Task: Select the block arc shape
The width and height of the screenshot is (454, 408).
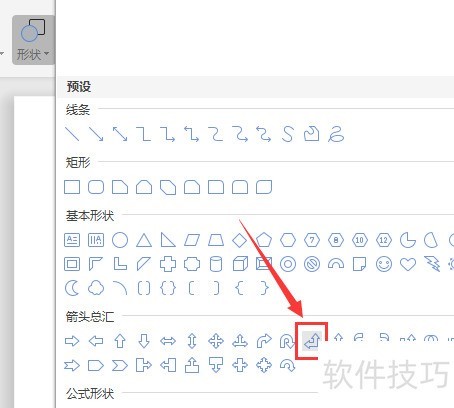Action: pyautogui.click(x=336, y=264)
